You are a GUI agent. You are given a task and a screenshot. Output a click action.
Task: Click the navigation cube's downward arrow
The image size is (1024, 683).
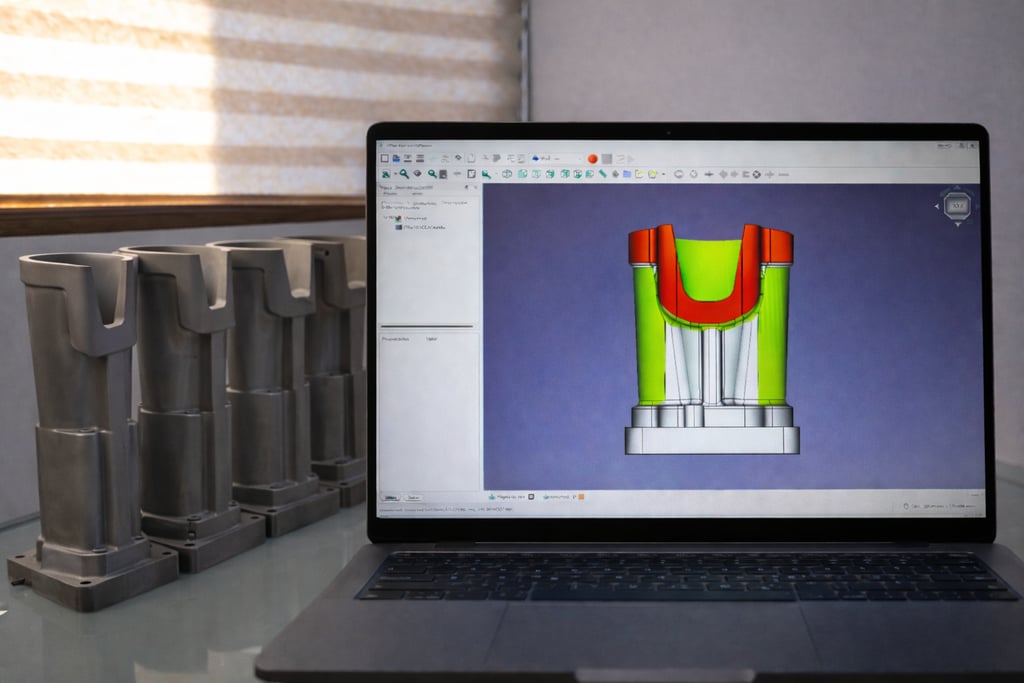(x=958, y=224)
